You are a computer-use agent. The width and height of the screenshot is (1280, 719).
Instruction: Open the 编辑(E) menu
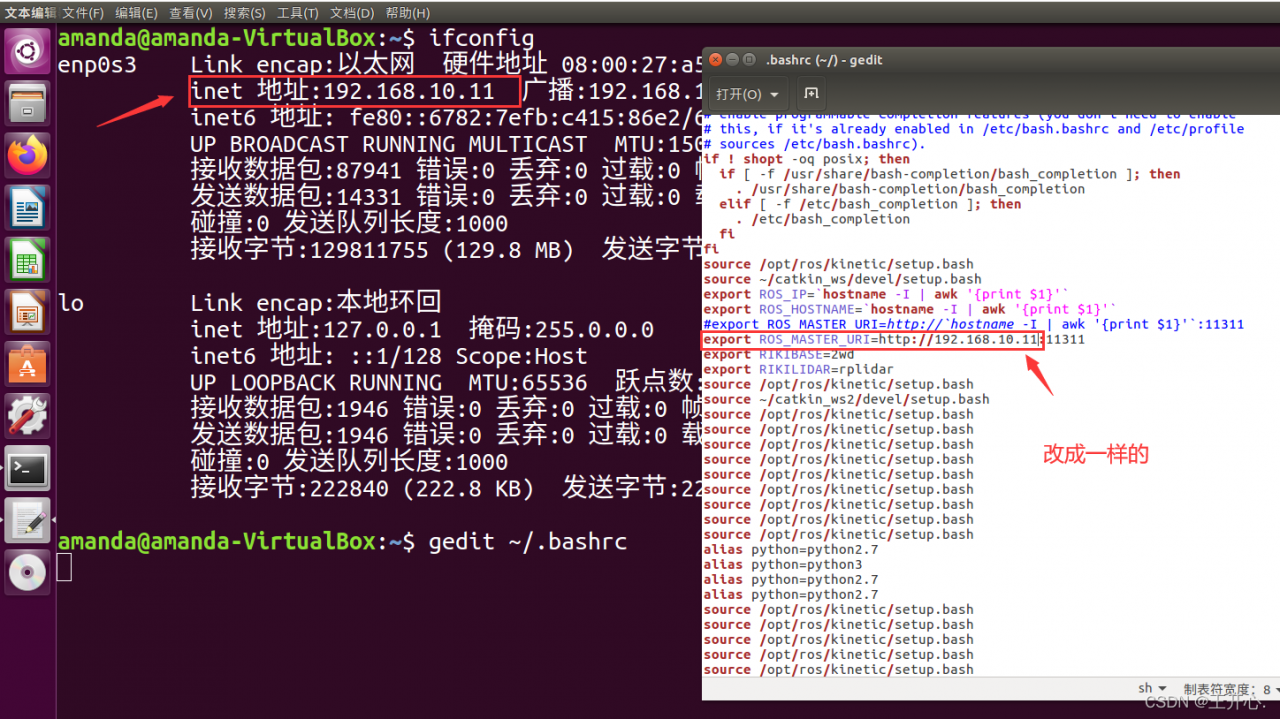136,13
